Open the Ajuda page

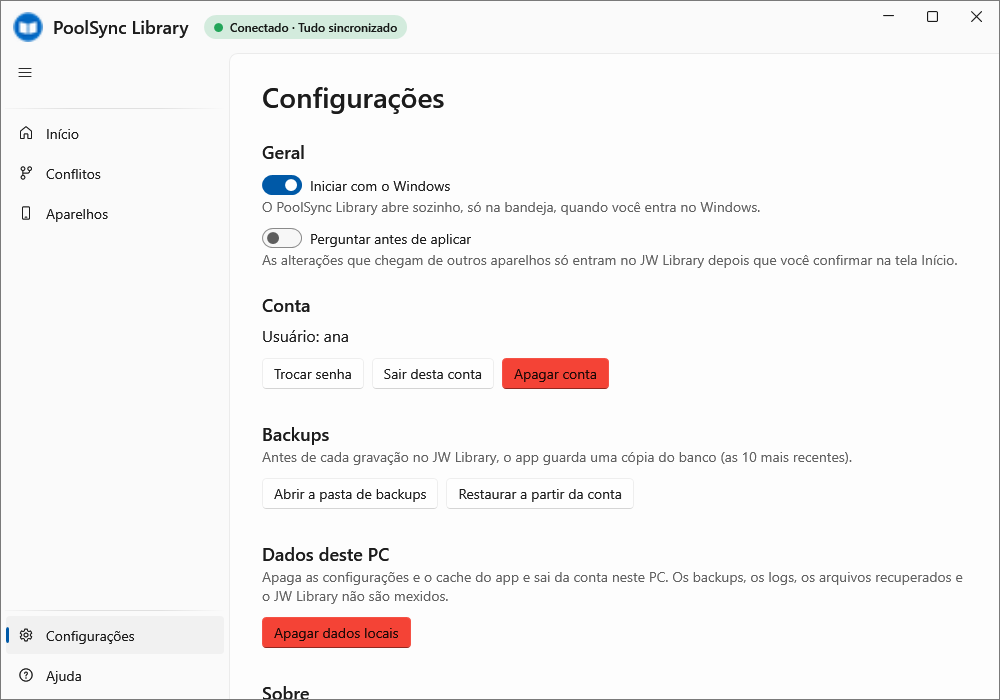click(115, 676)
